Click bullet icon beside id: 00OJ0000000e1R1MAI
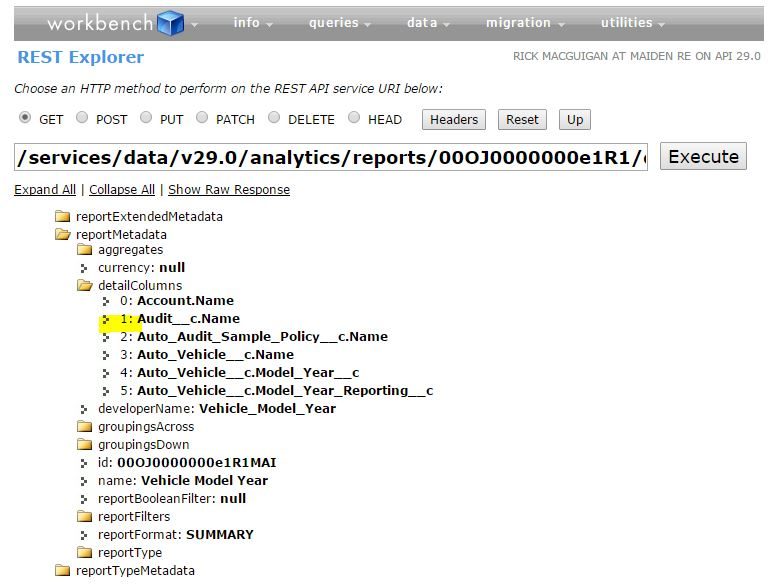 (84, 463)
